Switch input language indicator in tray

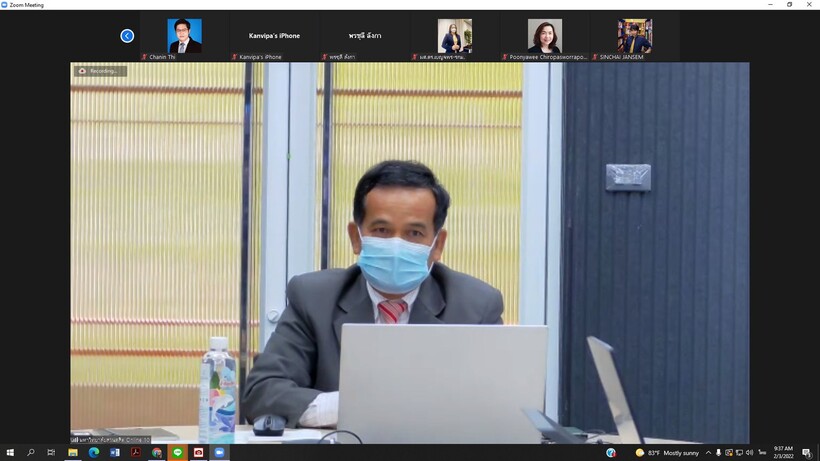coord(762,453)
